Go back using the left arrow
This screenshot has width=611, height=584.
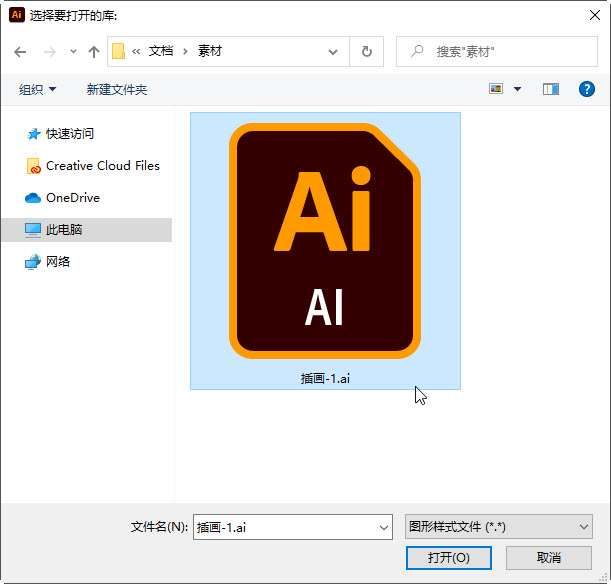(x=20, y=52)
